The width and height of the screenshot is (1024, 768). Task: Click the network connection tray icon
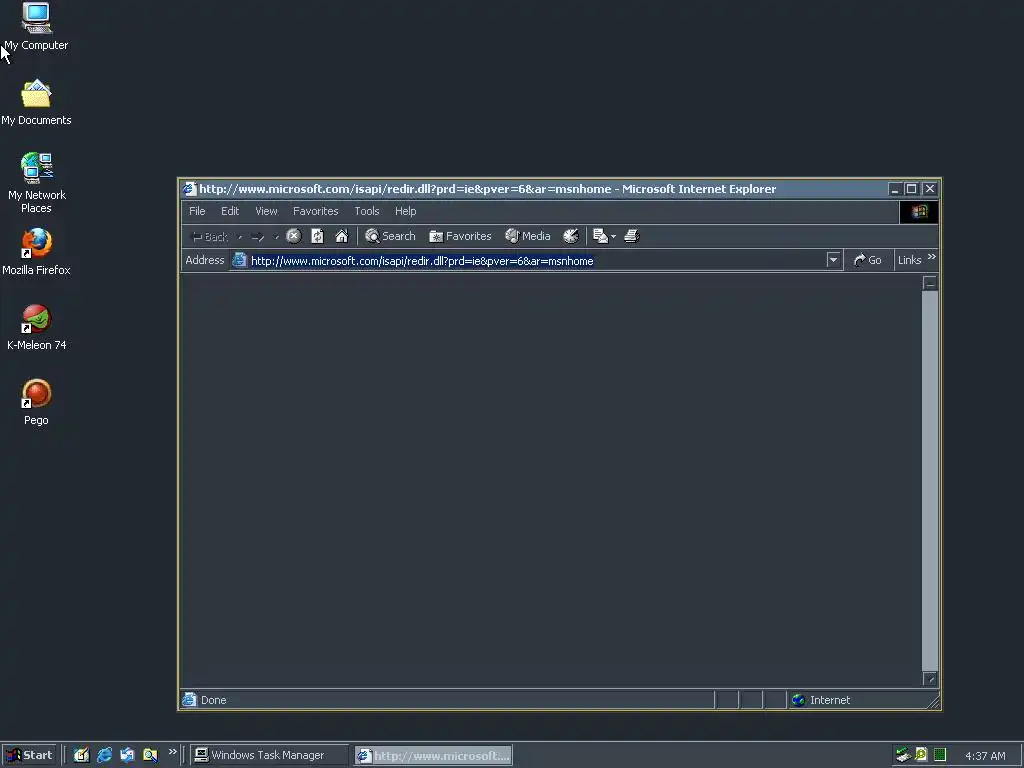(x=903, y=755)
